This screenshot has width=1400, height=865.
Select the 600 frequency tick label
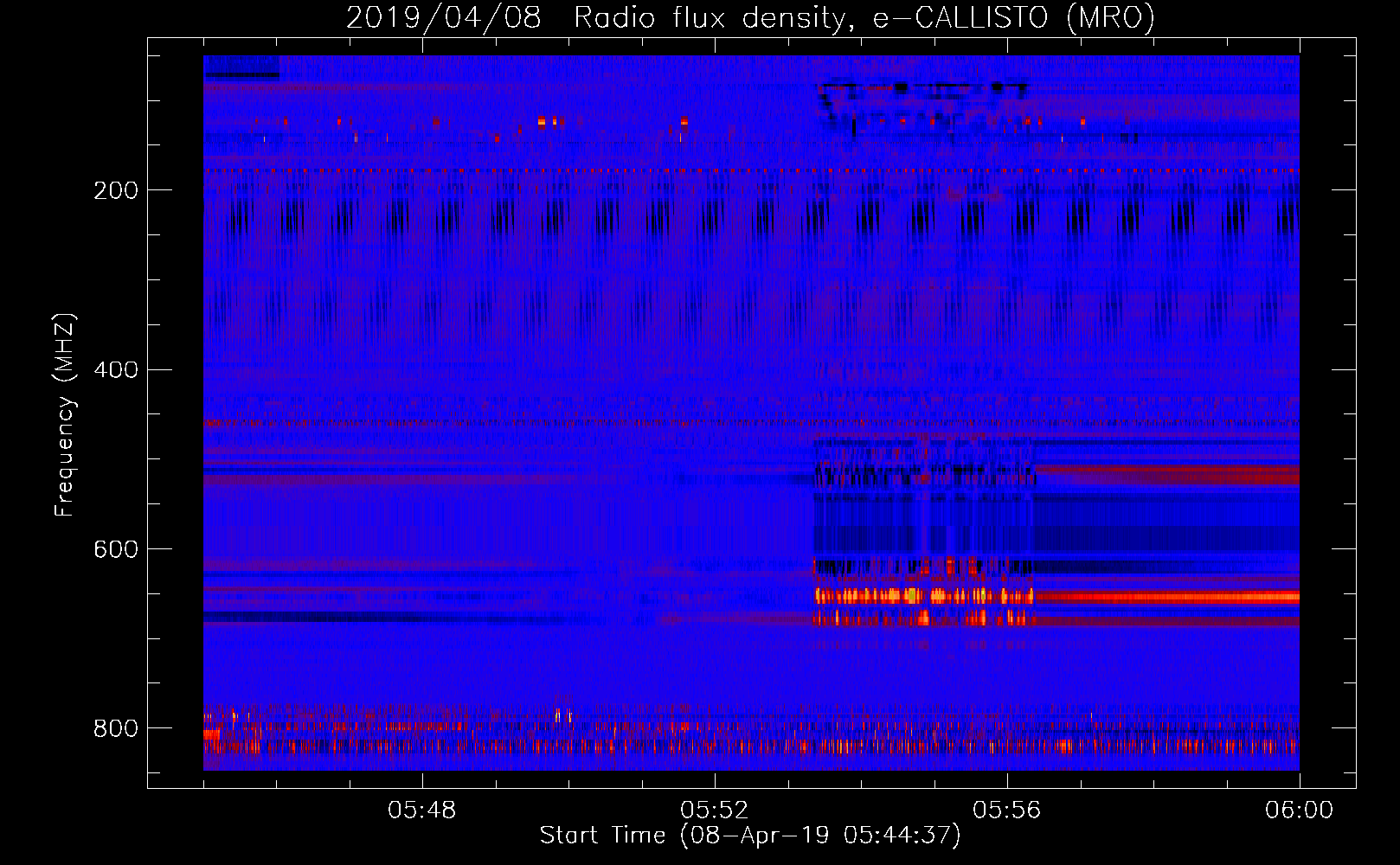(116, 550)
